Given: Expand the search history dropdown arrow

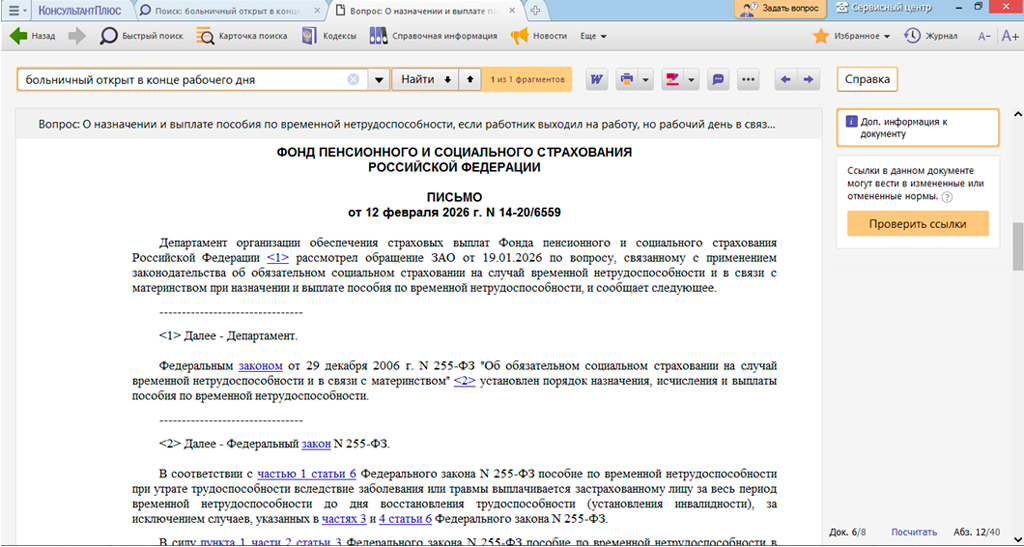Looking at the screenshot, I should [379, 80].
